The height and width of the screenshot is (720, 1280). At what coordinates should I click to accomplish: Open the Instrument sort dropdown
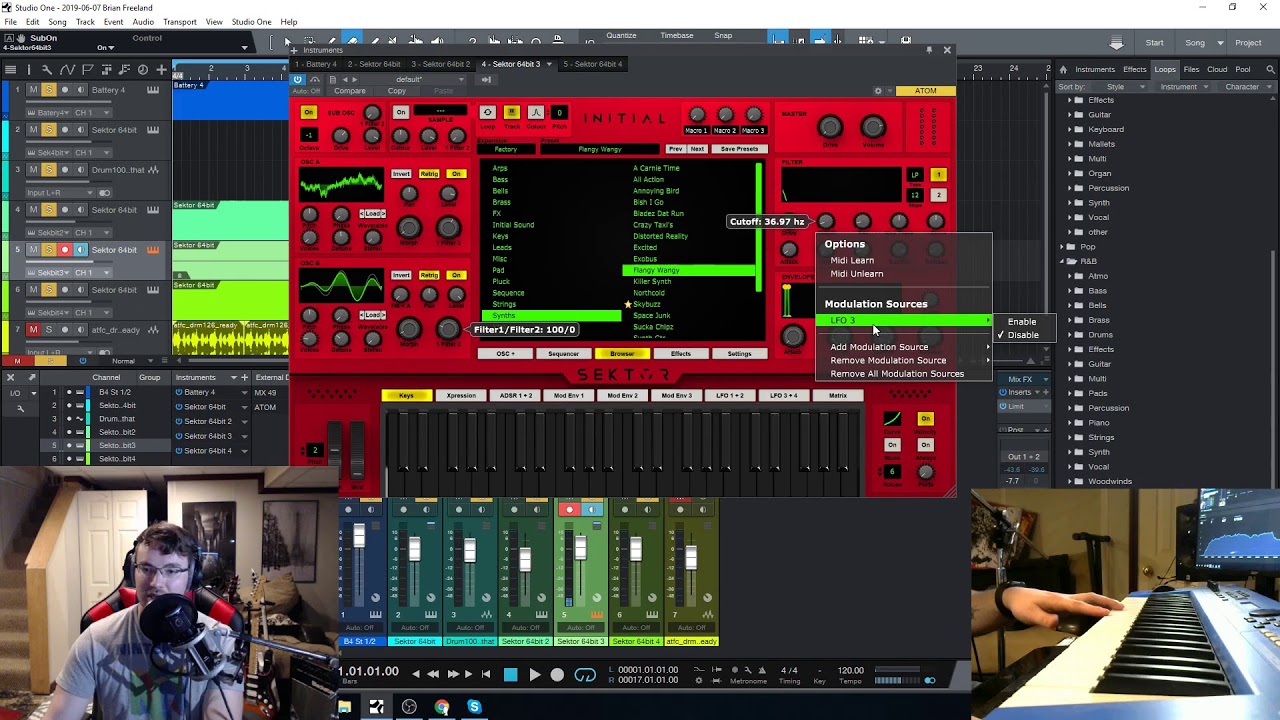[1184, 87]
